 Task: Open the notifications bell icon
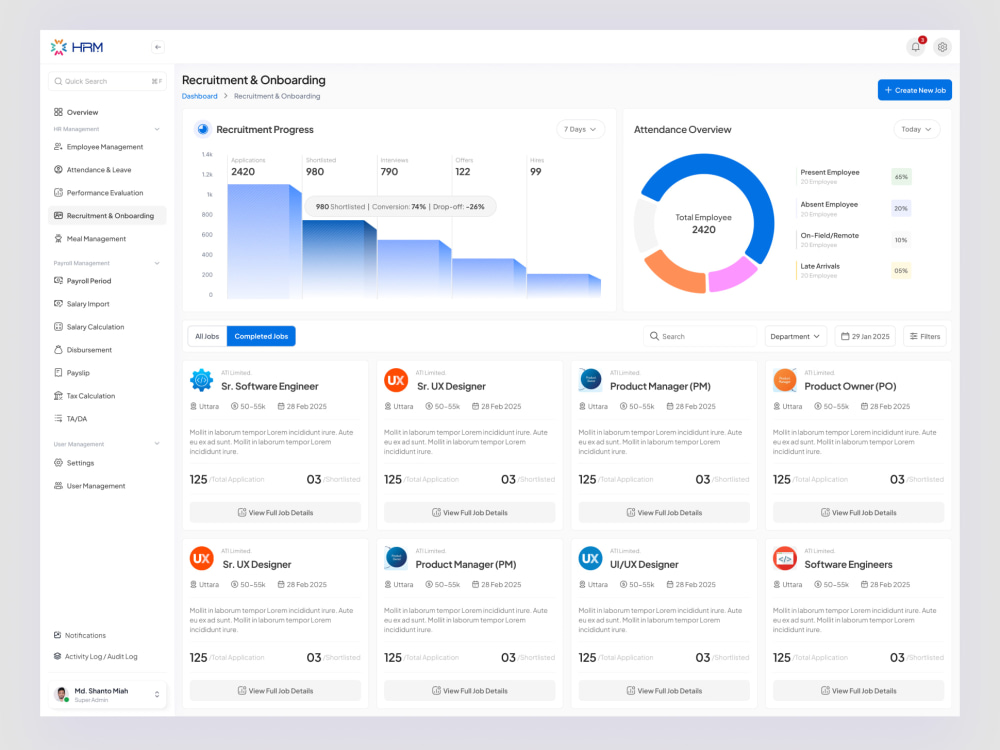tap(915, 47)
